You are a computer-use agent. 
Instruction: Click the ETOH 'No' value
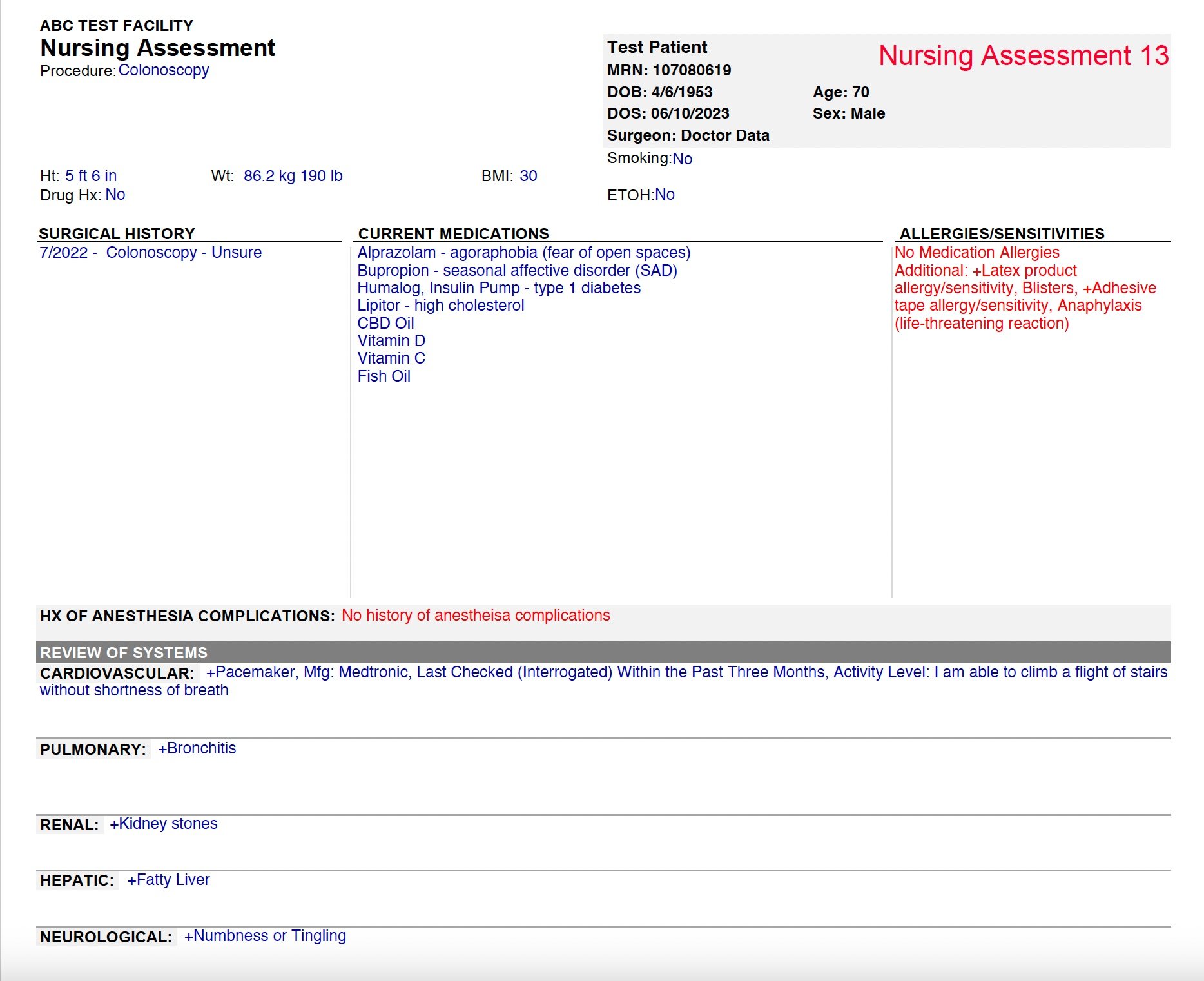point(665,195)
